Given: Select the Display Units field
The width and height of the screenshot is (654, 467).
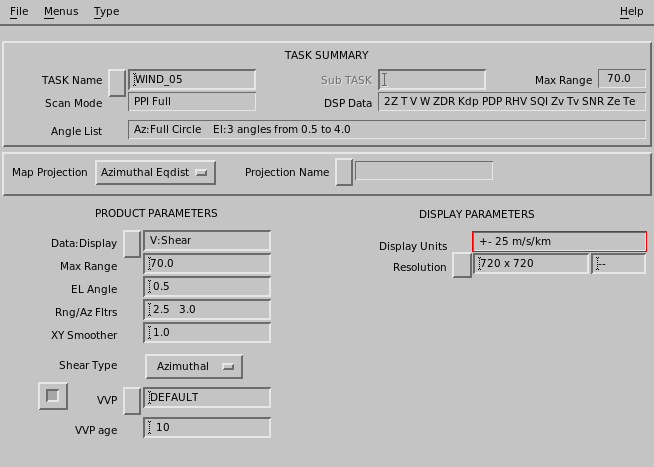Looking at the screenshot, I should 559,242.
